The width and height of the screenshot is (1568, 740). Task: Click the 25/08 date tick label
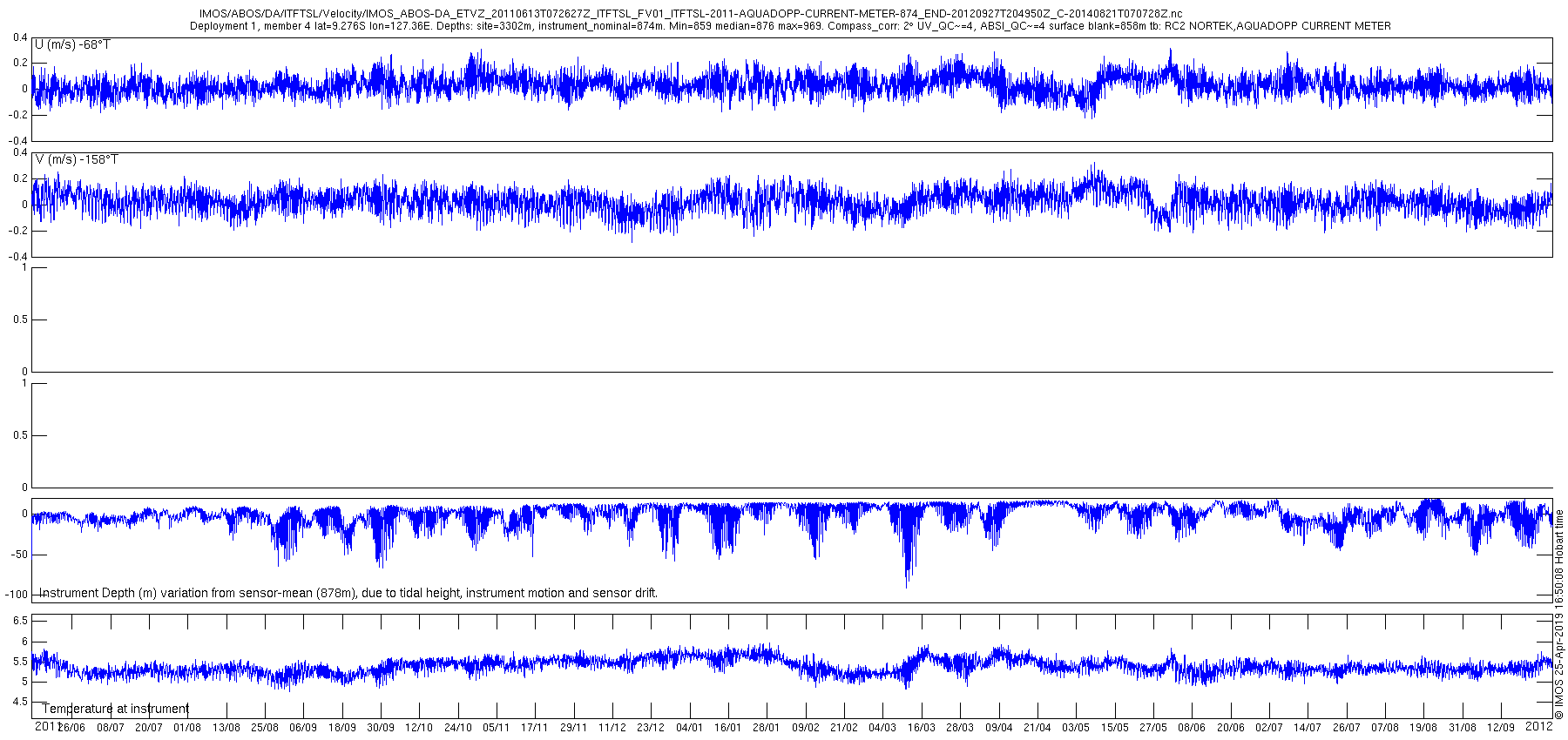tap(265, 727)
